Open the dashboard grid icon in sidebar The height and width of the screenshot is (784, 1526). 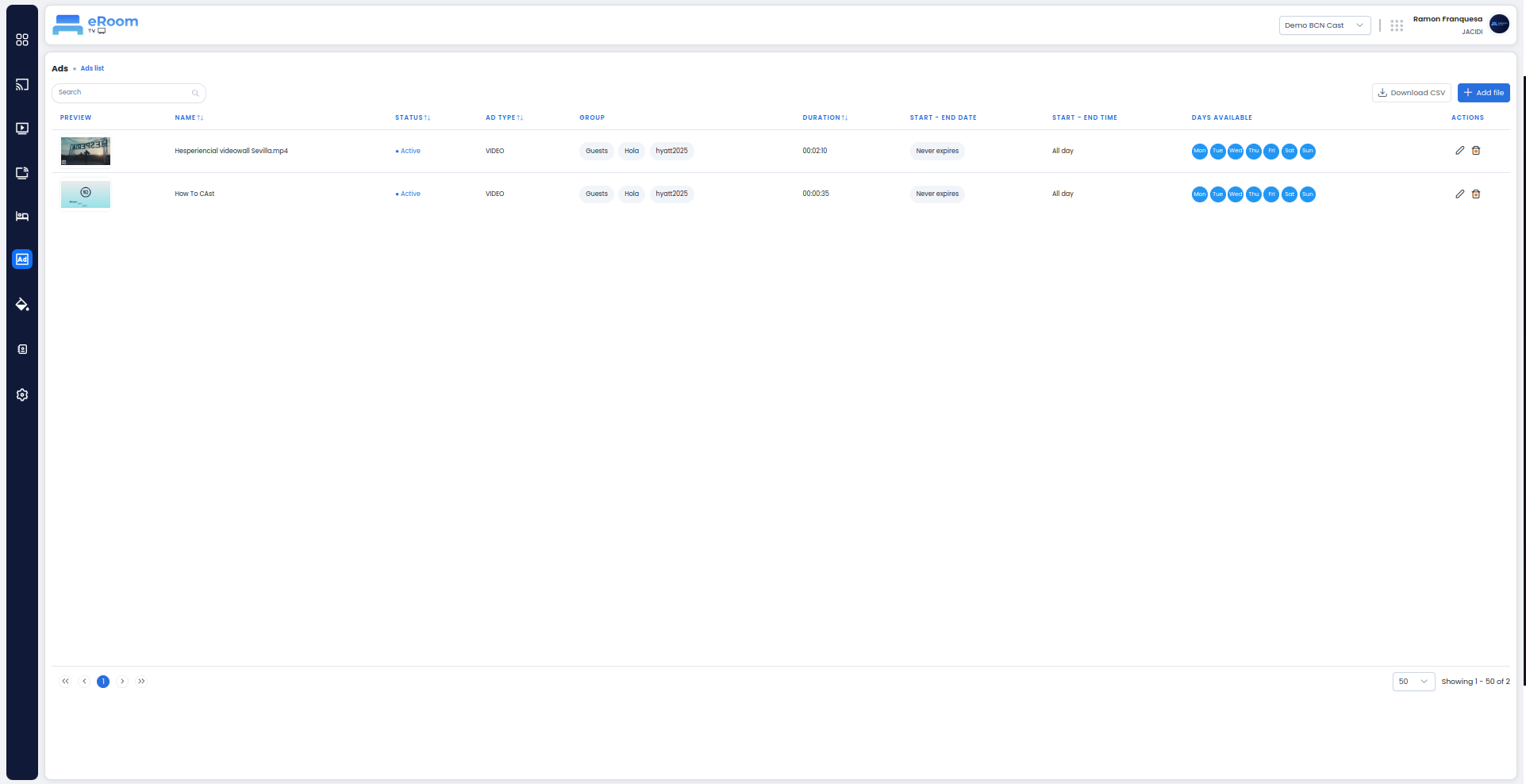22,40
